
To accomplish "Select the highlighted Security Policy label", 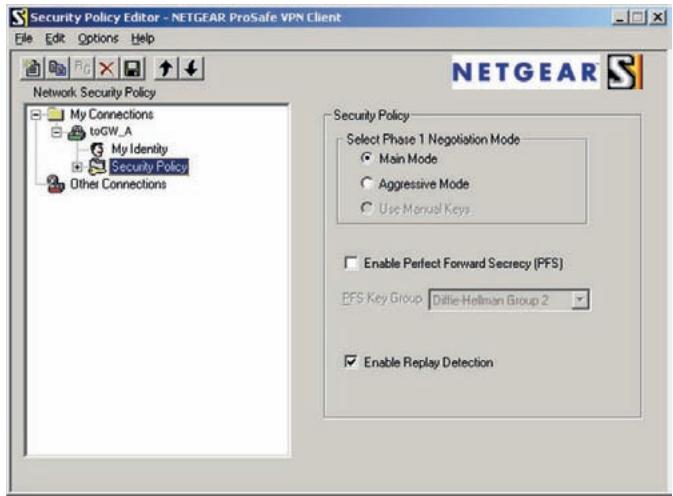I will coord(149,166).
